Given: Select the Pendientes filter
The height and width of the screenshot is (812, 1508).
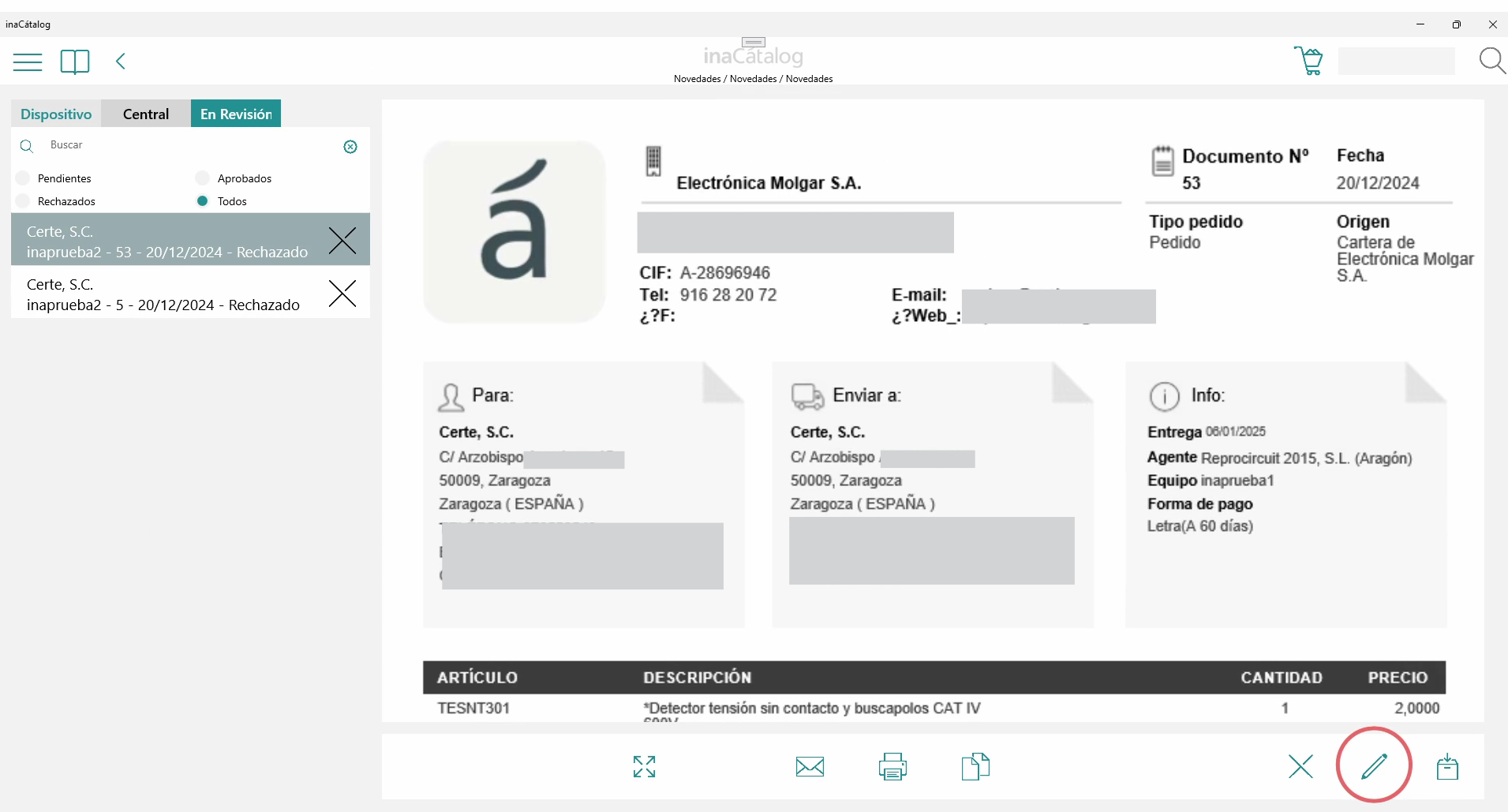Looking at the screenshot, I should coord(23,178).
